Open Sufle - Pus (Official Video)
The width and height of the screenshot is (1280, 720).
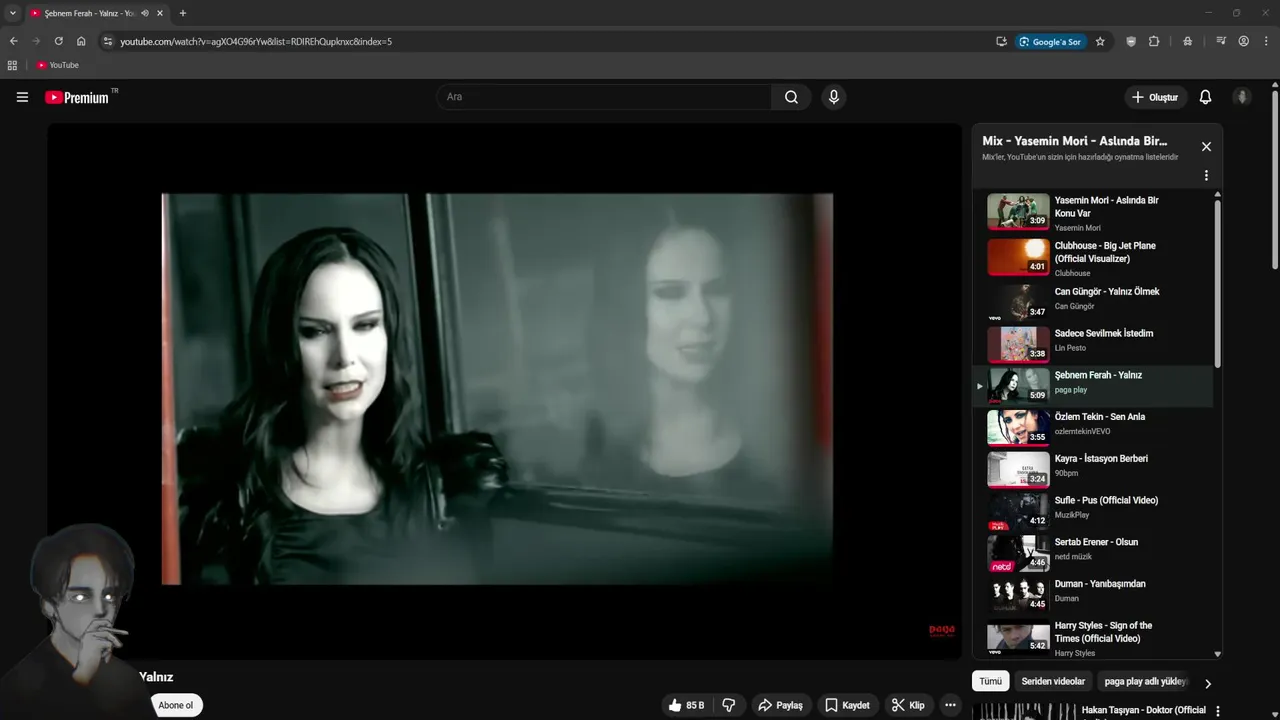point(1093,510)
